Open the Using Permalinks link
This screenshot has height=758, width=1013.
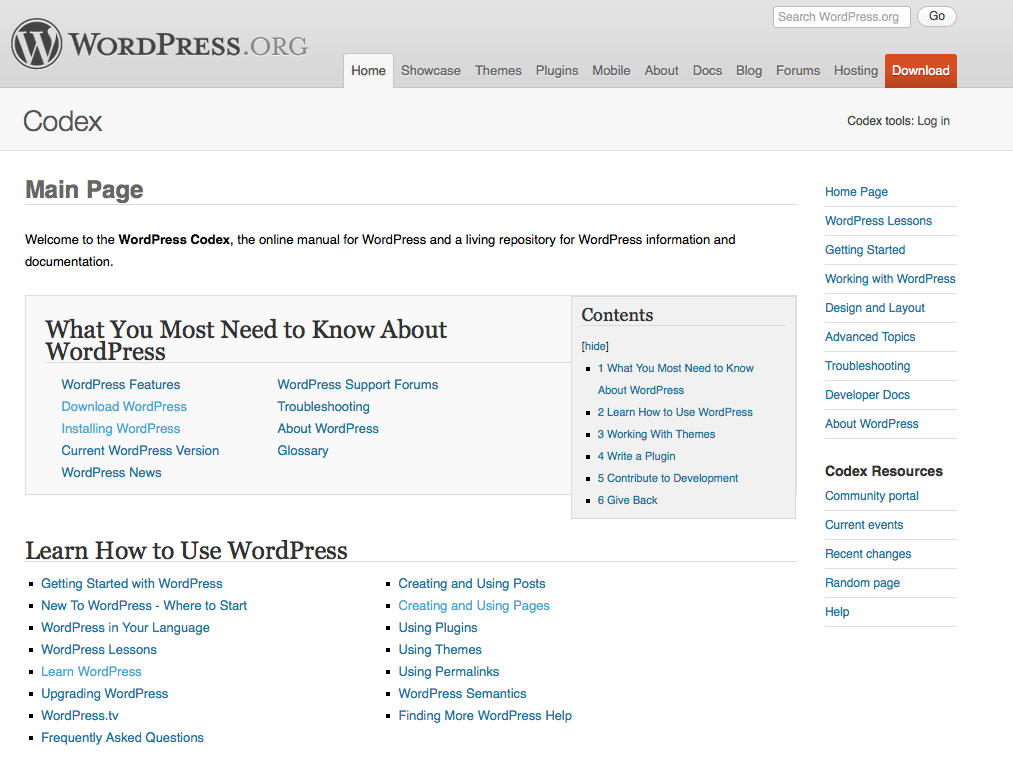(x=449, y=671)
